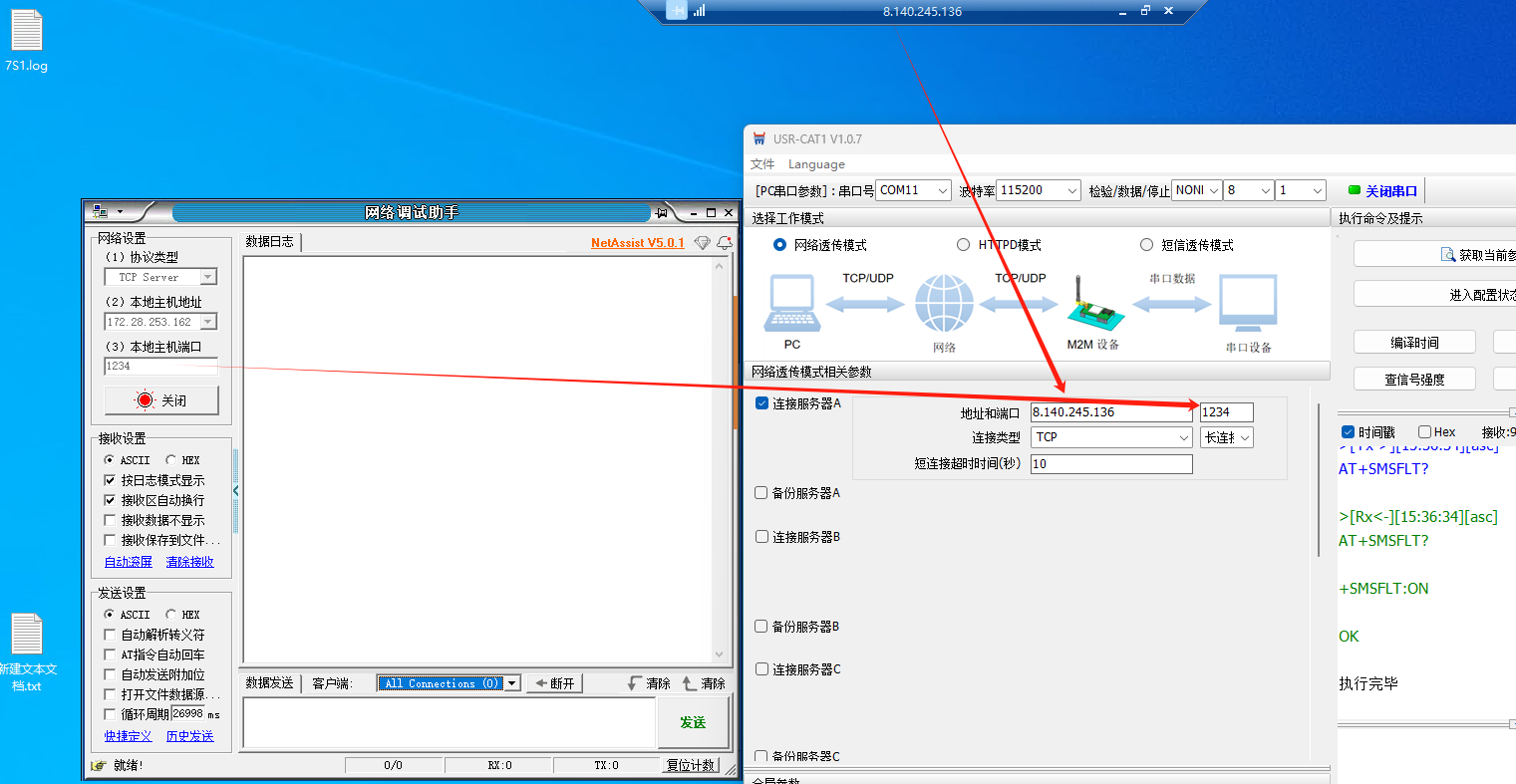Enable 备份服务器A checkbox

pyautogui.click(x=761, y=493)
